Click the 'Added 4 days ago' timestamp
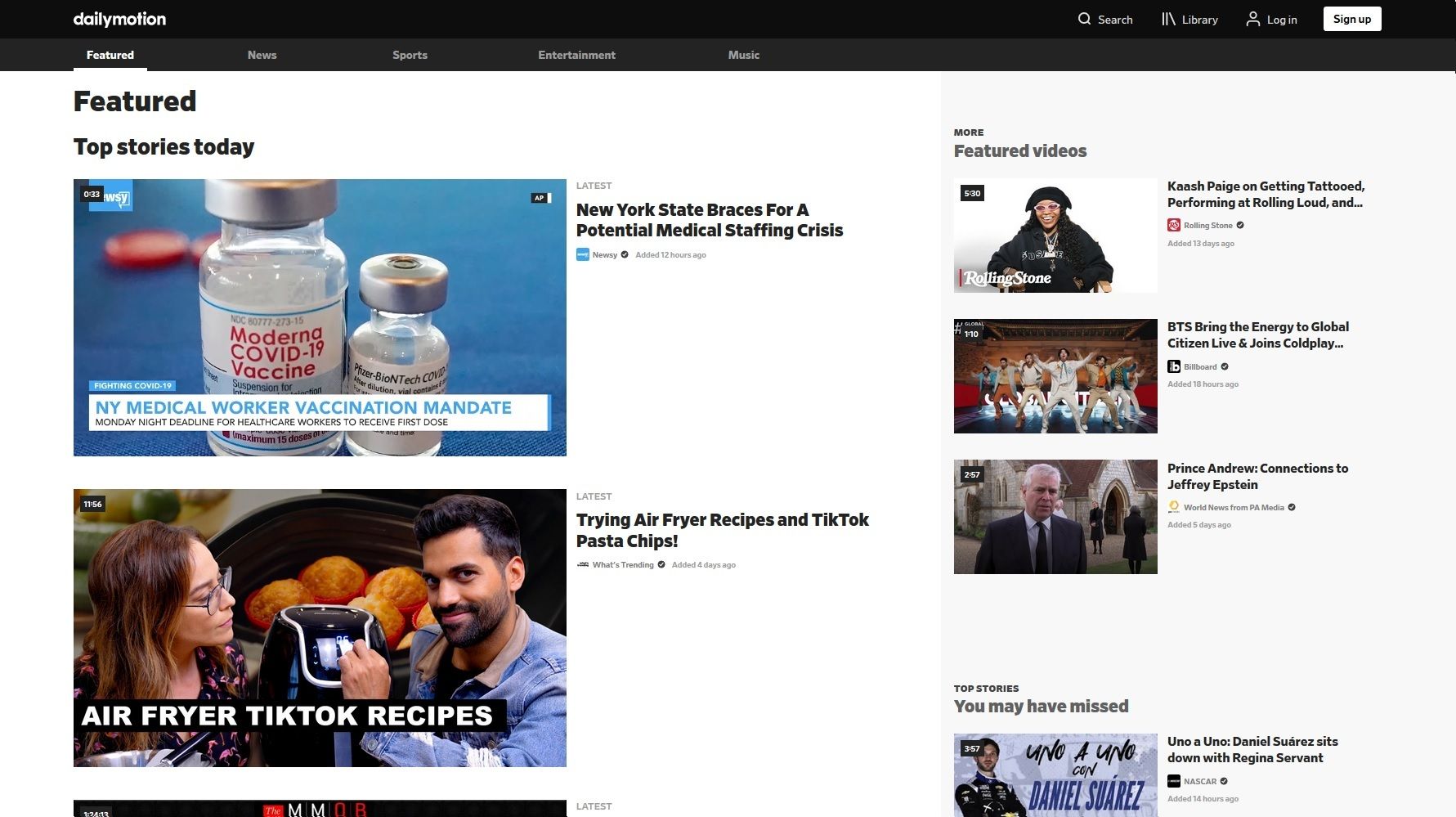 tap(704, 564)
